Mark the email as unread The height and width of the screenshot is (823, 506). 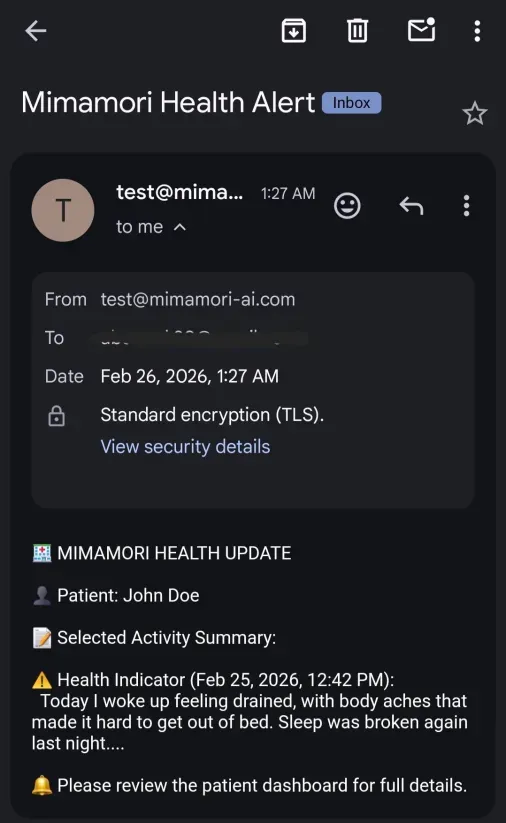click(x=422, y=29)
